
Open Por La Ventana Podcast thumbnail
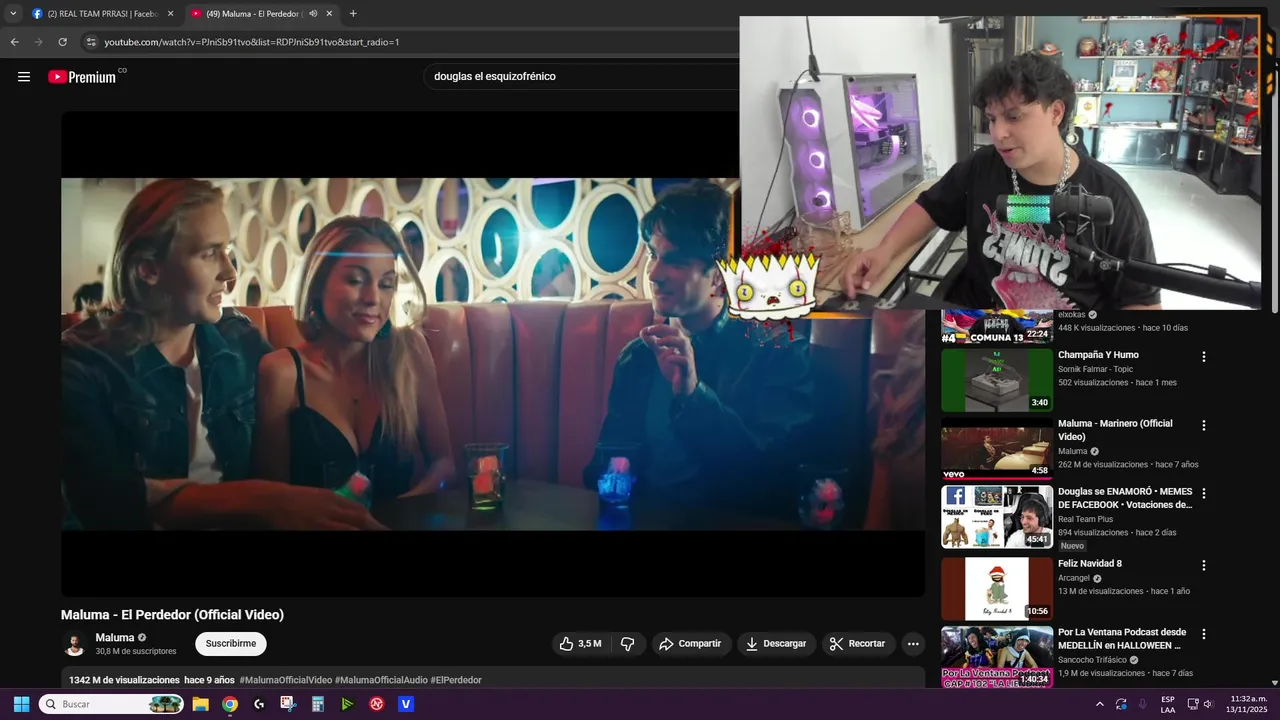tap(997, 657)
